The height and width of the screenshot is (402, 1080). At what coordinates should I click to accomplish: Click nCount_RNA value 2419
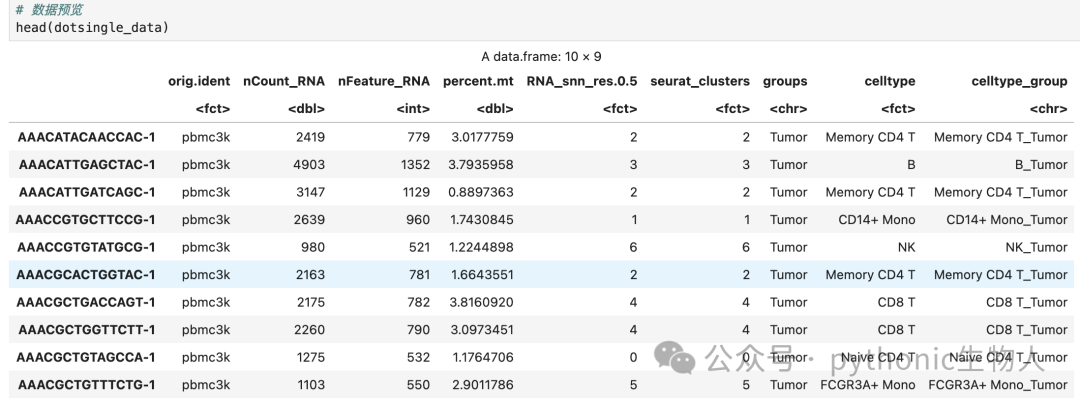310,137
